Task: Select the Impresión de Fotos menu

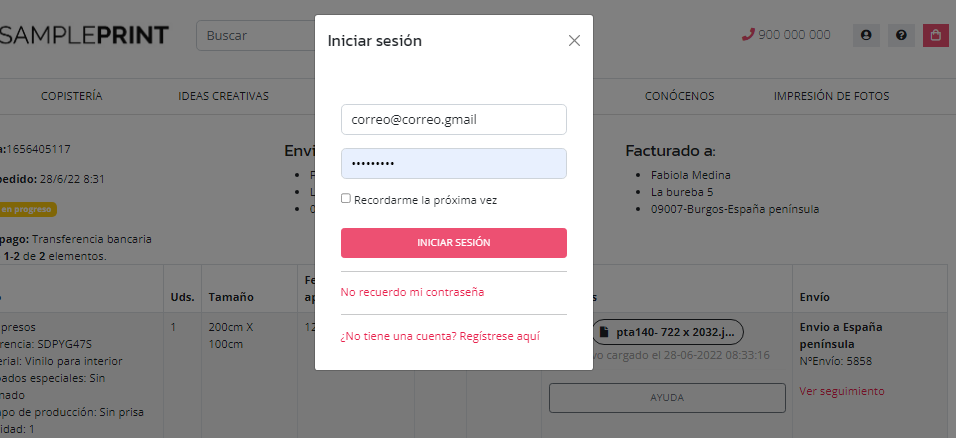Action: (x=831, y=97)
